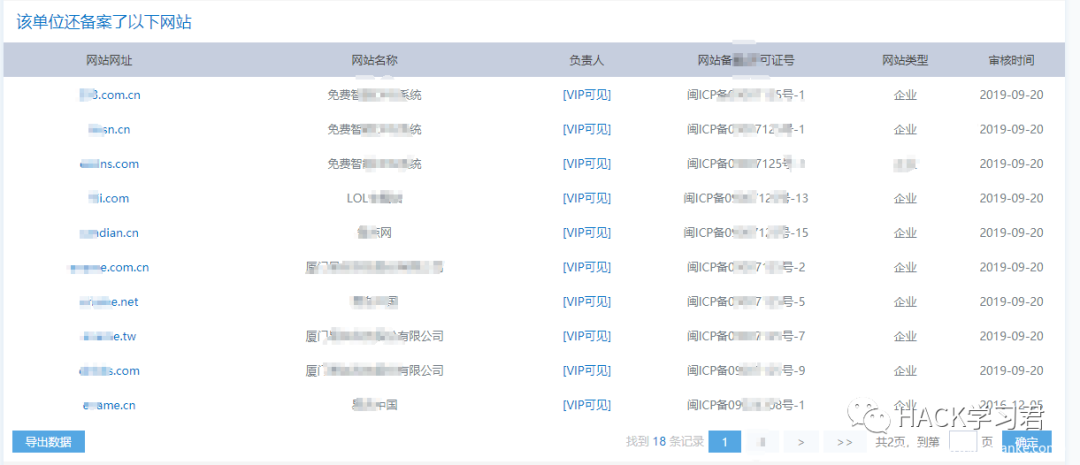Open the domain link ending 8.com.cn
Image resolution: width=1080 pixels, height=465 pixels.
tap(110, 95)
